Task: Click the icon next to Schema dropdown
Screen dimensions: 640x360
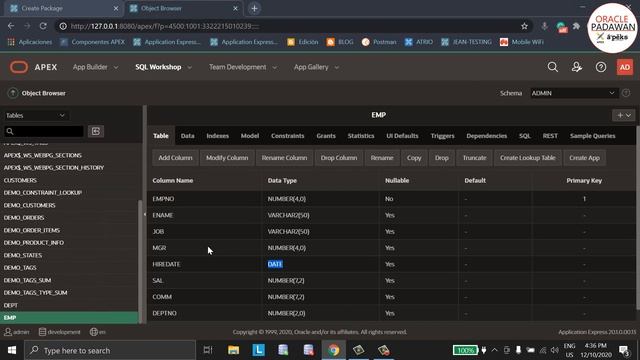Action: [x=626, y=93]
